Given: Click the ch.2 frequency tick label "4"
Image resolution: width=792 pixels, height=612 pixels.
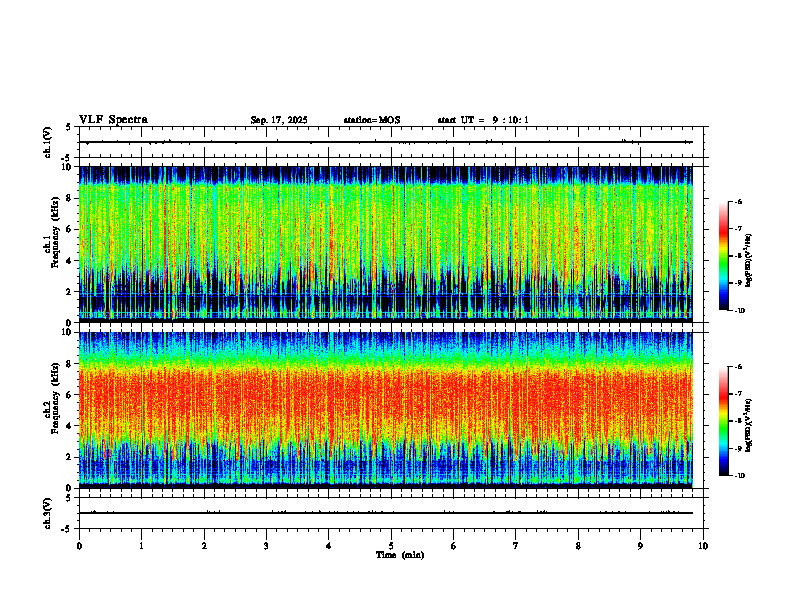Looking at the screenshot, I should pyautogui.click(x=69, y=426).
